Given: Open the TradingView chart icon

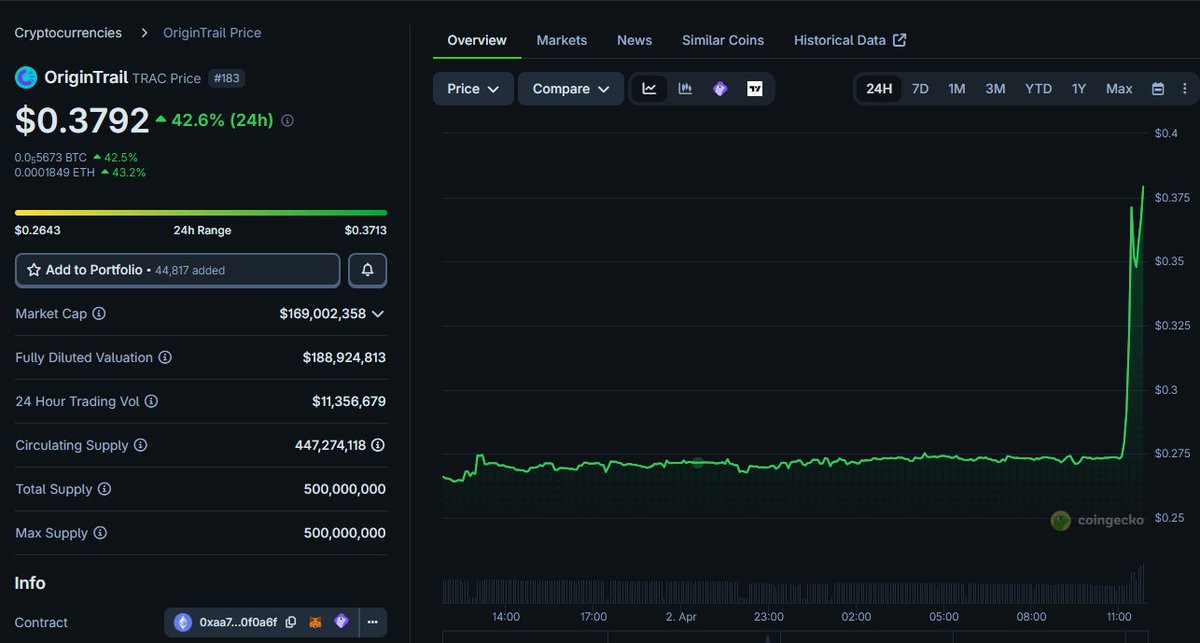Looking at the screenshot, I should [755, 89].
